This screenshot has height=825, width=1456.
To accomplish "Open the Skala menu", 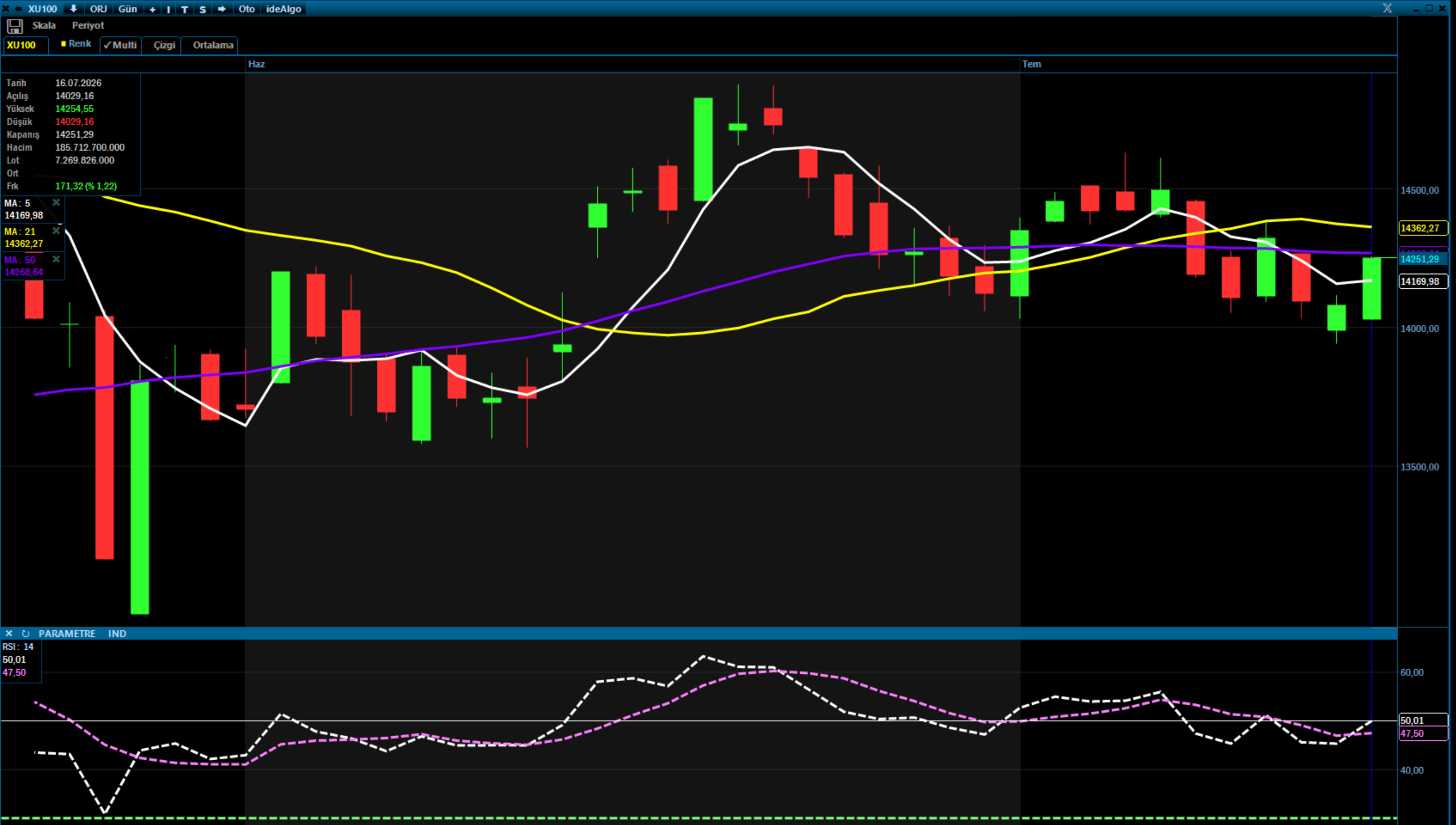I will tap(44, 25).
